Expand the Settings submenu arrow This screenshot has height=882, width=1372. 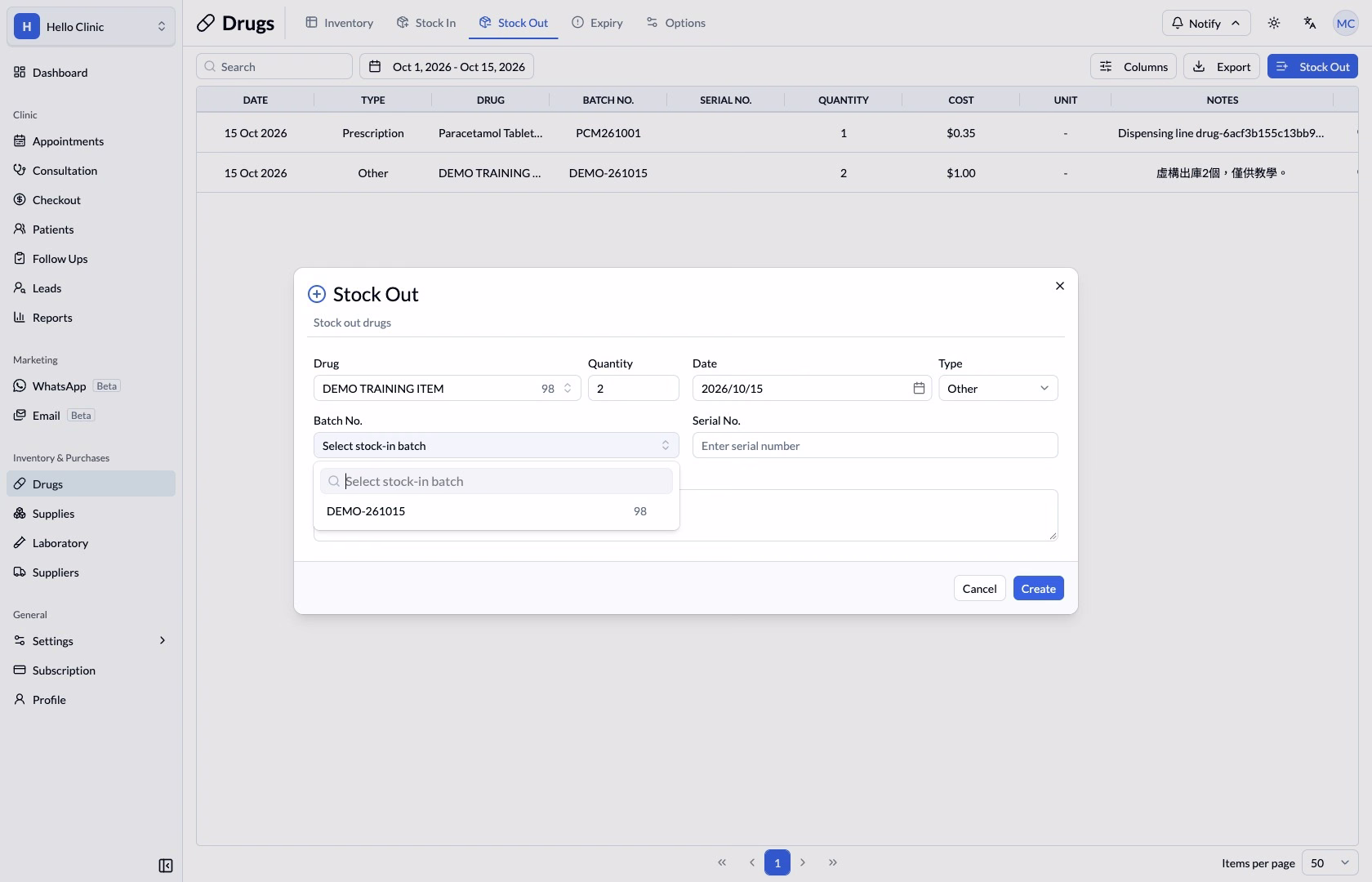click(x=163, y=641)
